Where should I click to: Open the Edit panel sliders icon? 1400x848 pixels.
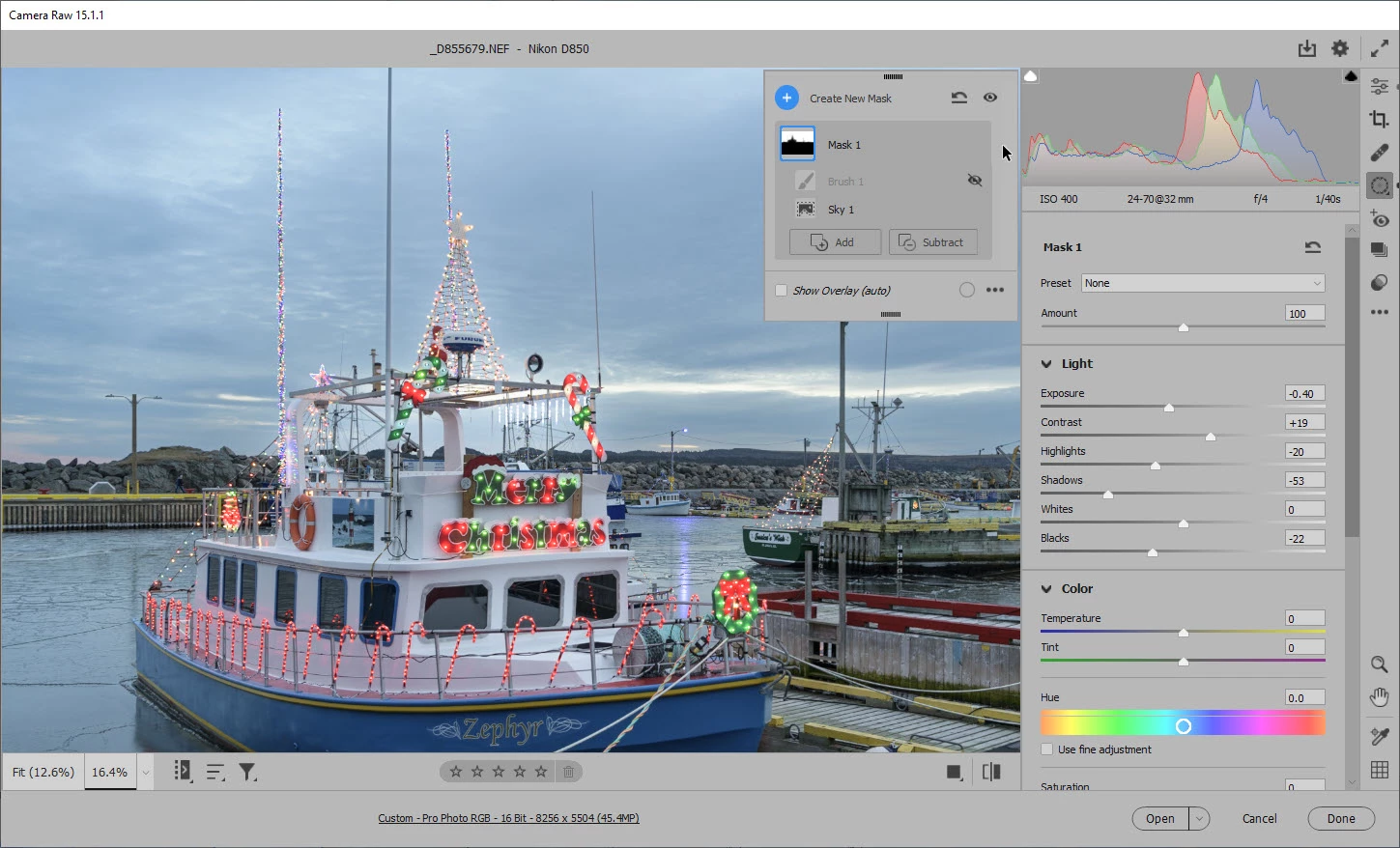pos(1379,87)
